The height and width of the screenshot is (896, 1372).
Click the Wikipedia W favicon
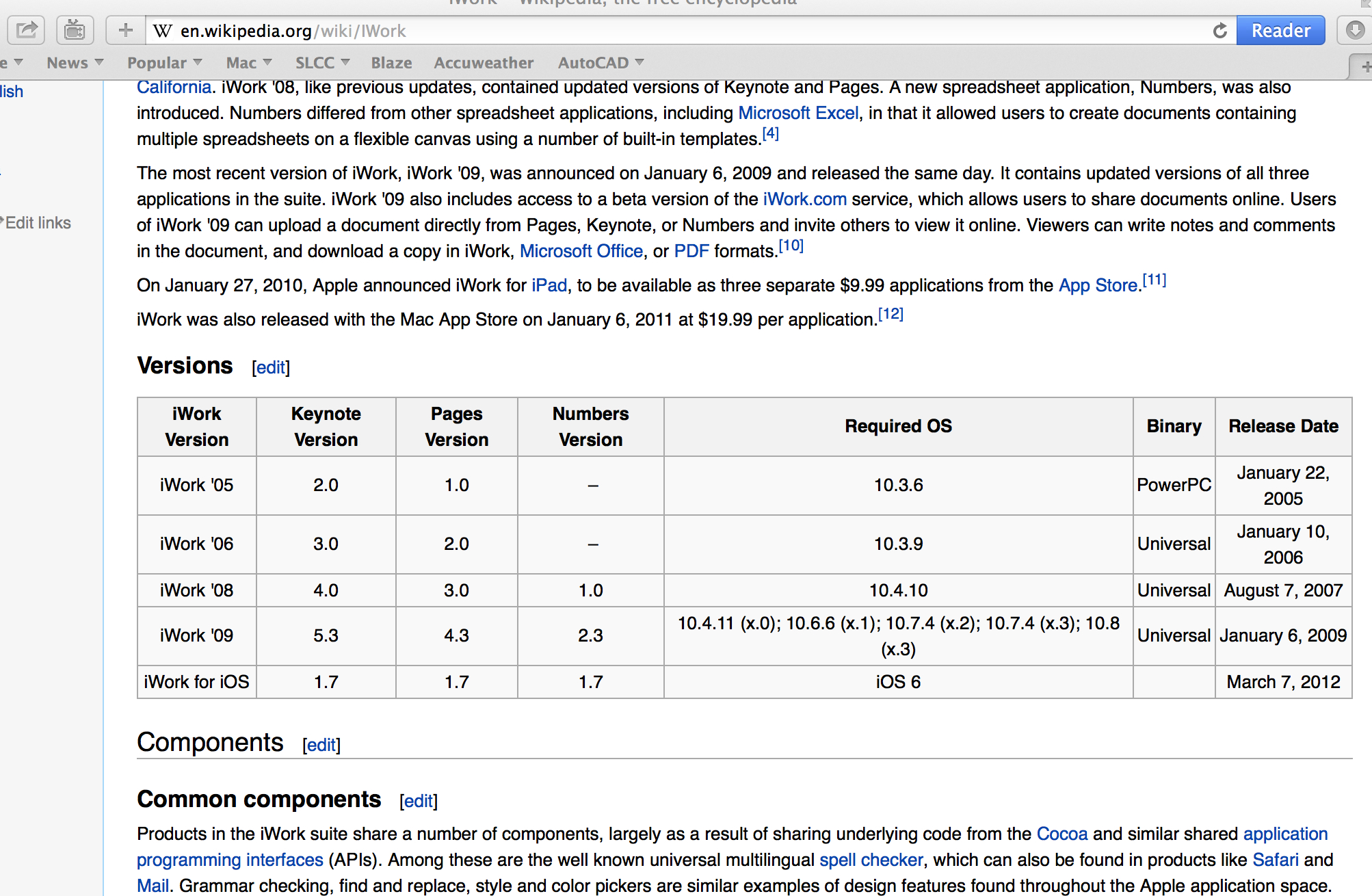coord(162,31)
